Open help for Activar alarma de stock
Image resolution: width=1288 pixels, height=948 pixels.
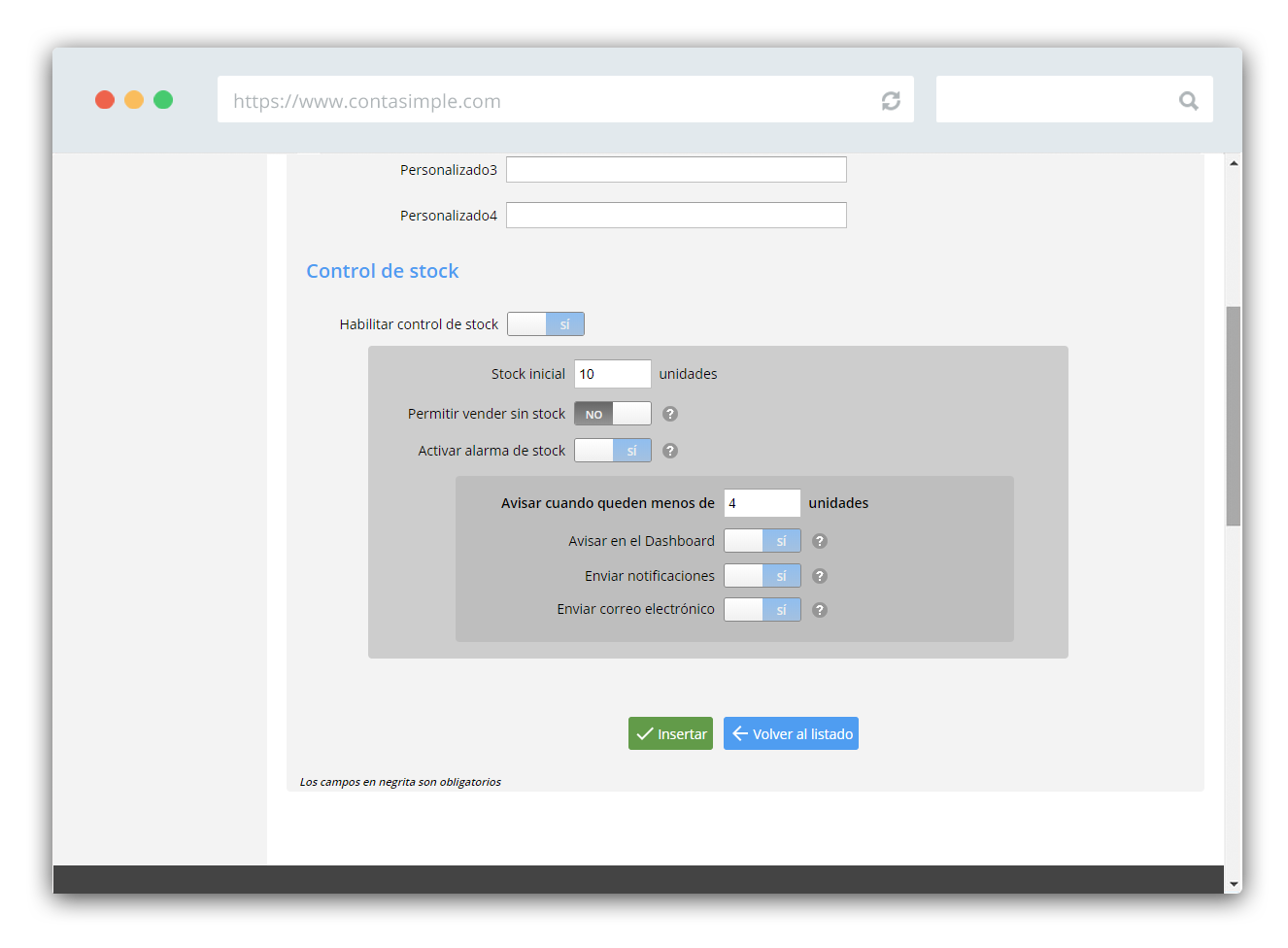tap(670, 451)
